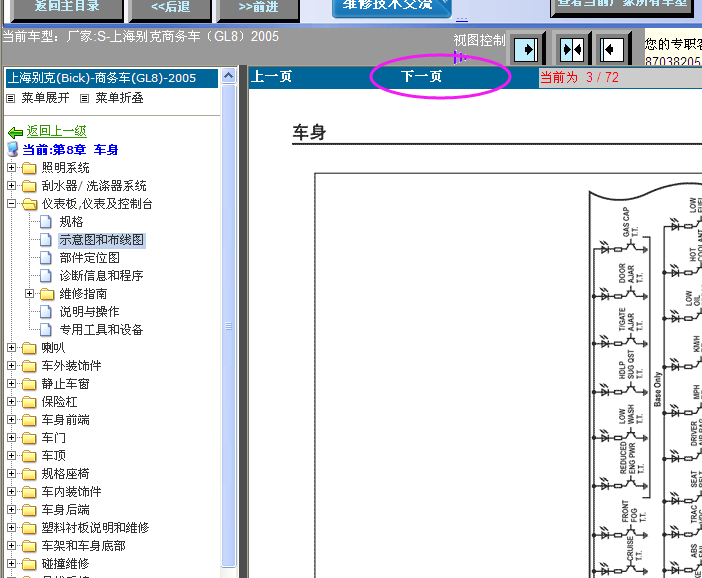Click the page icon beside 部件定位图

[x=46, y=257]
